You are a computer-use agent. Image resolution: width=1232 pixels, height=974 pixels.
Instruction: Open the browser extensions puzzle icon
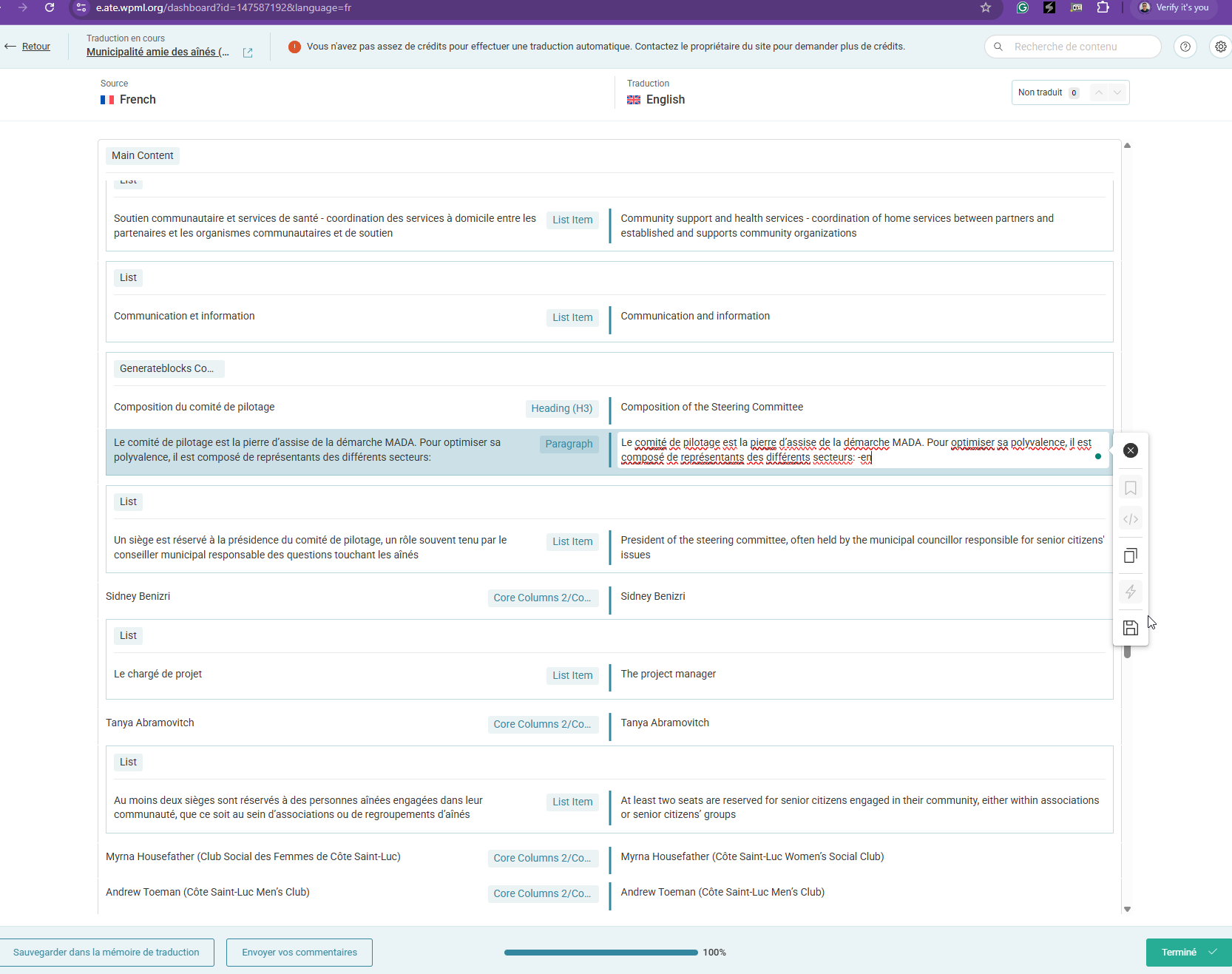click(x=1103, y=7)
